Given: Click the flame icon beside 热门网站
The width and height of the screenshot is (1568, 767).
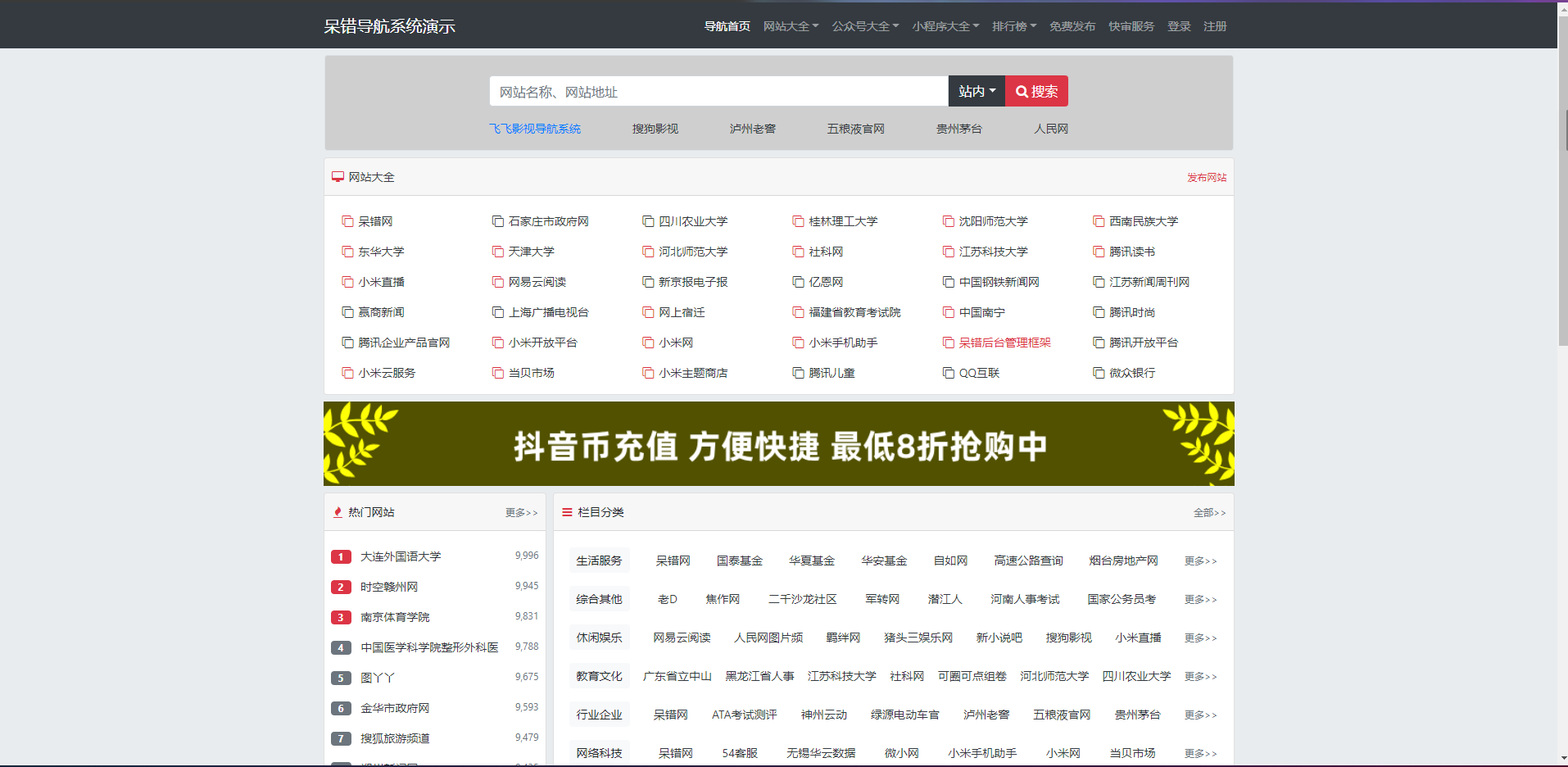Looking at the screenshot, I should tap(338, 512).
